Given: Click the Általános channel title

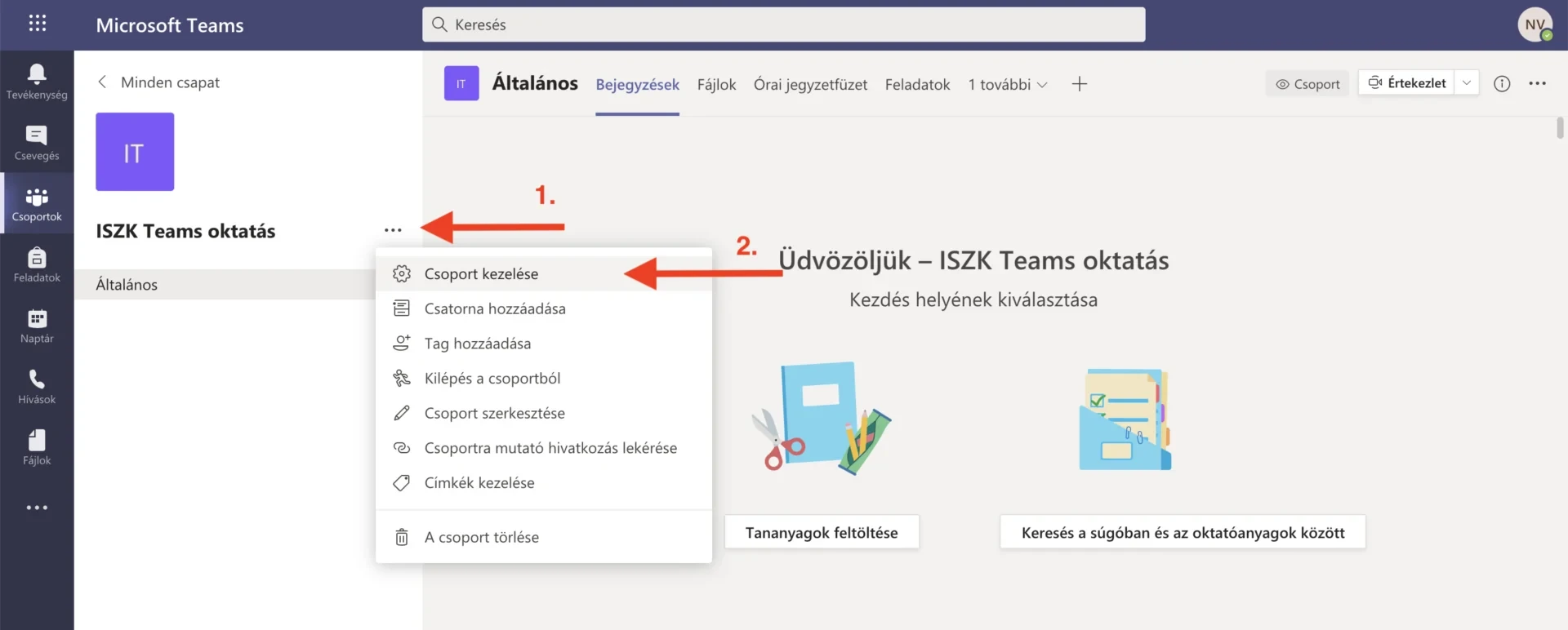Looking at the screenshot, I should coord(535,82).
